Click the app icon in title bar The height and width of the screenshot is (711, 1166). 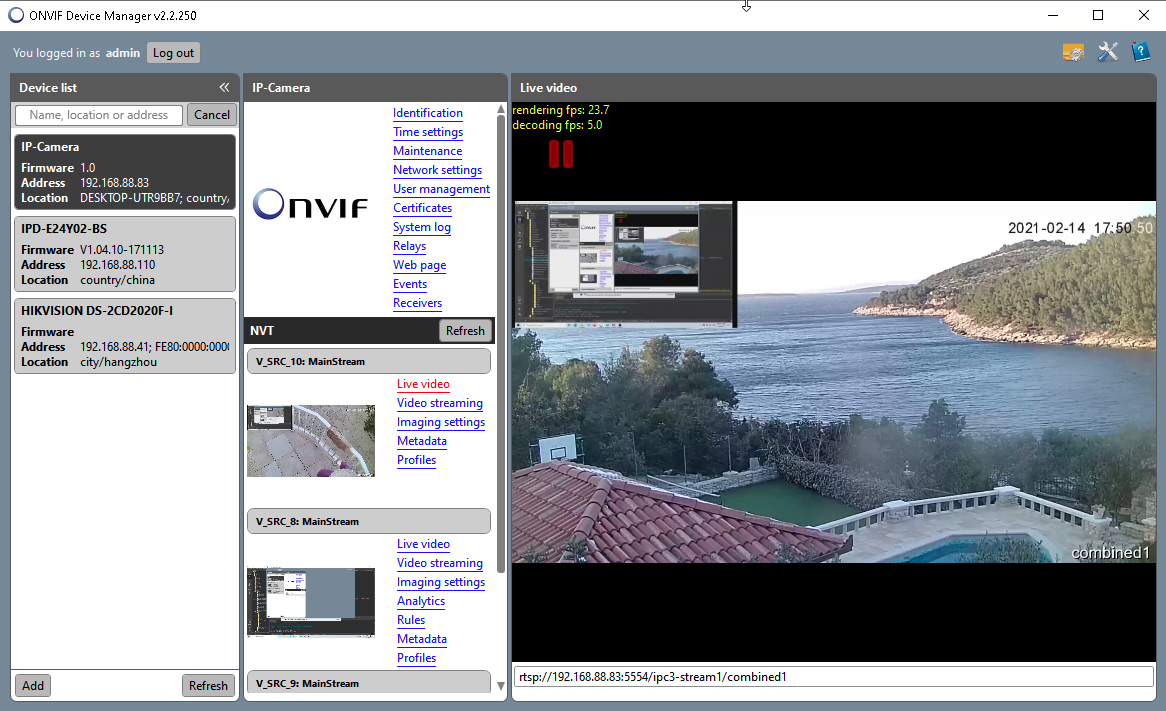coord(15,15)
